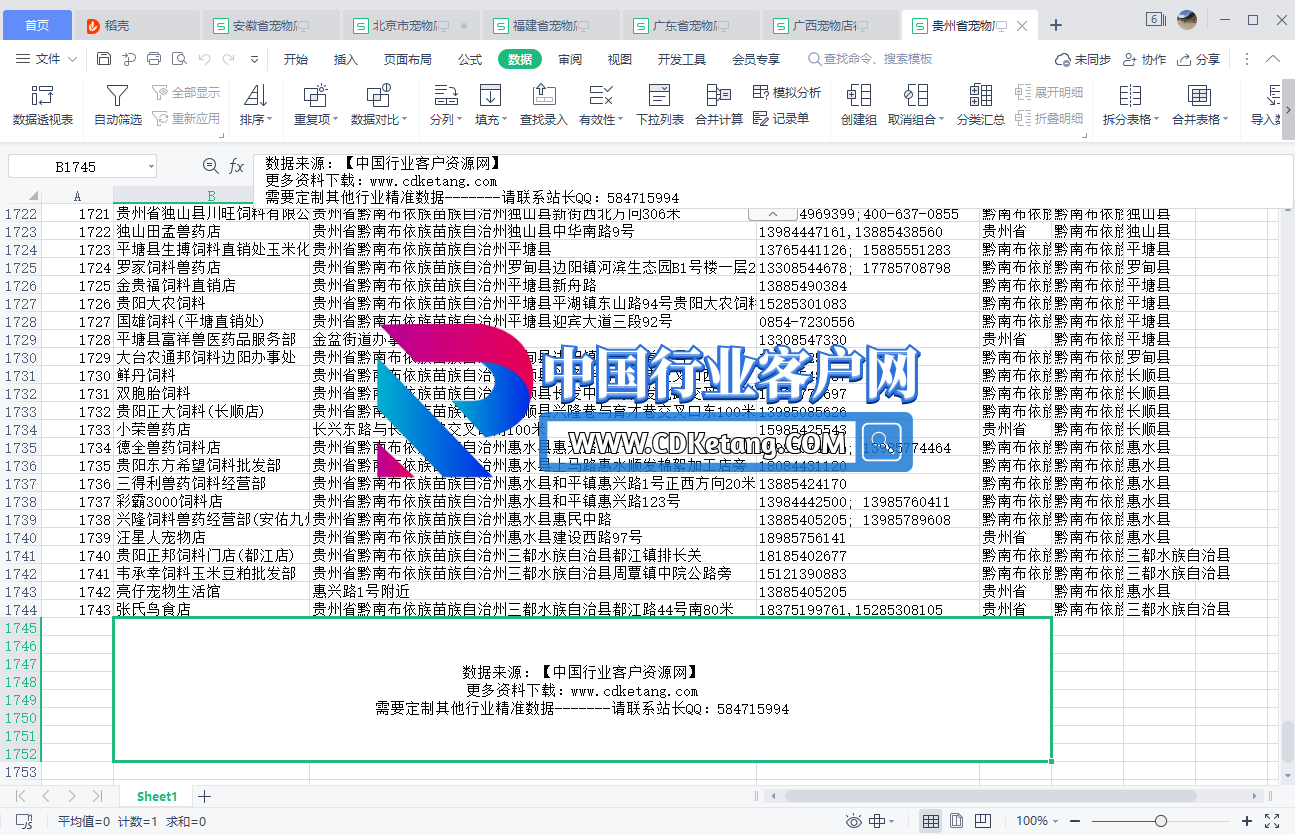
Task: Adjust the zoom slider handle
Action: (x=1160, y=821)
